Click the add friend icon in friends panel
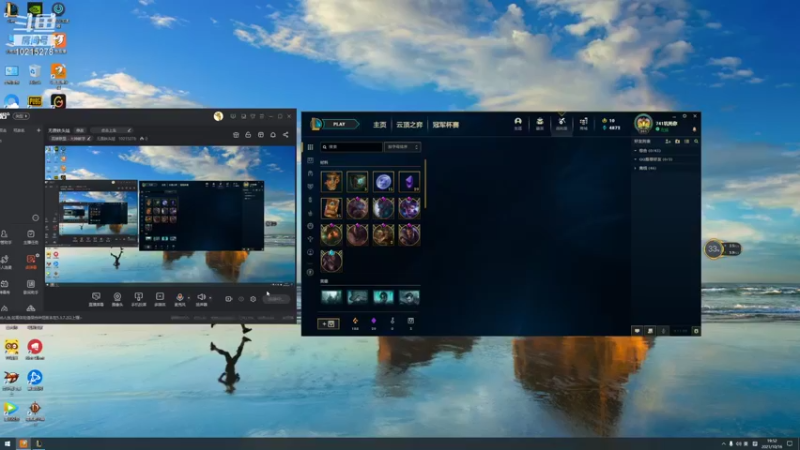800x450 pixels. [668, 141]
